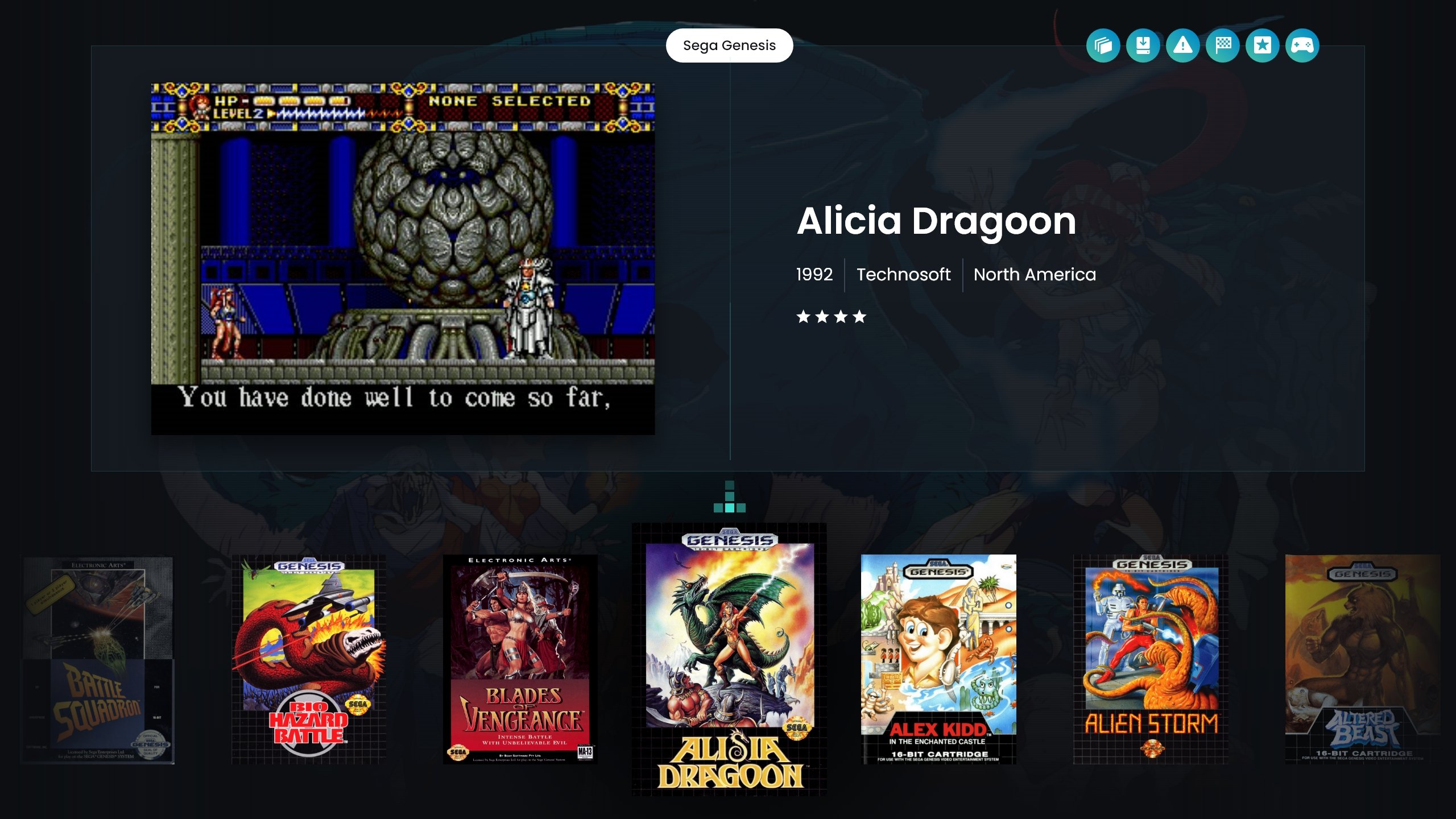Click the gamepad controller icon
Image resolution: width=1456 pixels, height=819 pixels.
coord(1302,45)
